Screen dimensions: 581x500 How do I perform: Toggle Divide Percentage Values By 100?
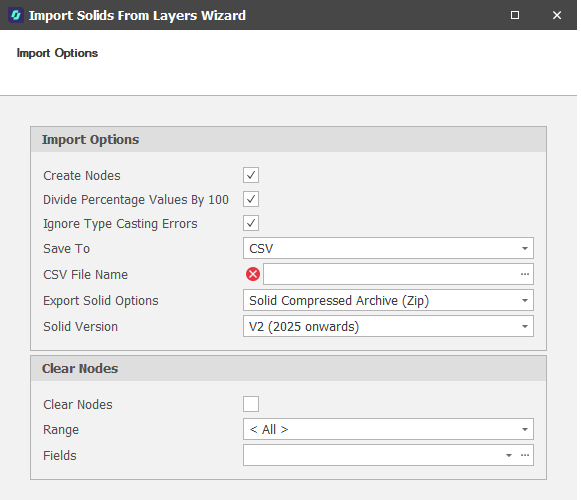click(x=251, y=199)
